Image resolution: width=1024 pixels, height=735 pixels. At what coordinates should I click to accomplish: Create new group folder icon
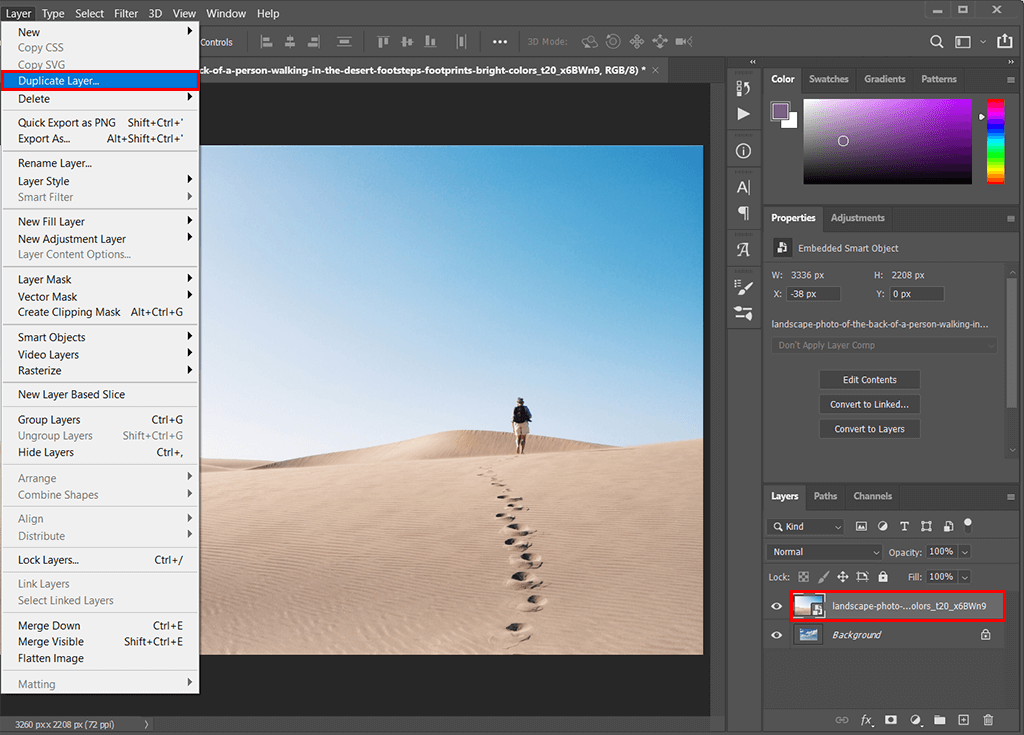tap(940, 720)
